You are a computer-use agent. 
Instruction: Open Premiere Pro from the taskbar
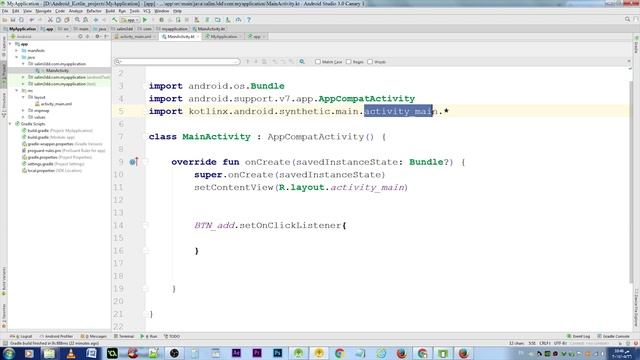tap(257, 353)
